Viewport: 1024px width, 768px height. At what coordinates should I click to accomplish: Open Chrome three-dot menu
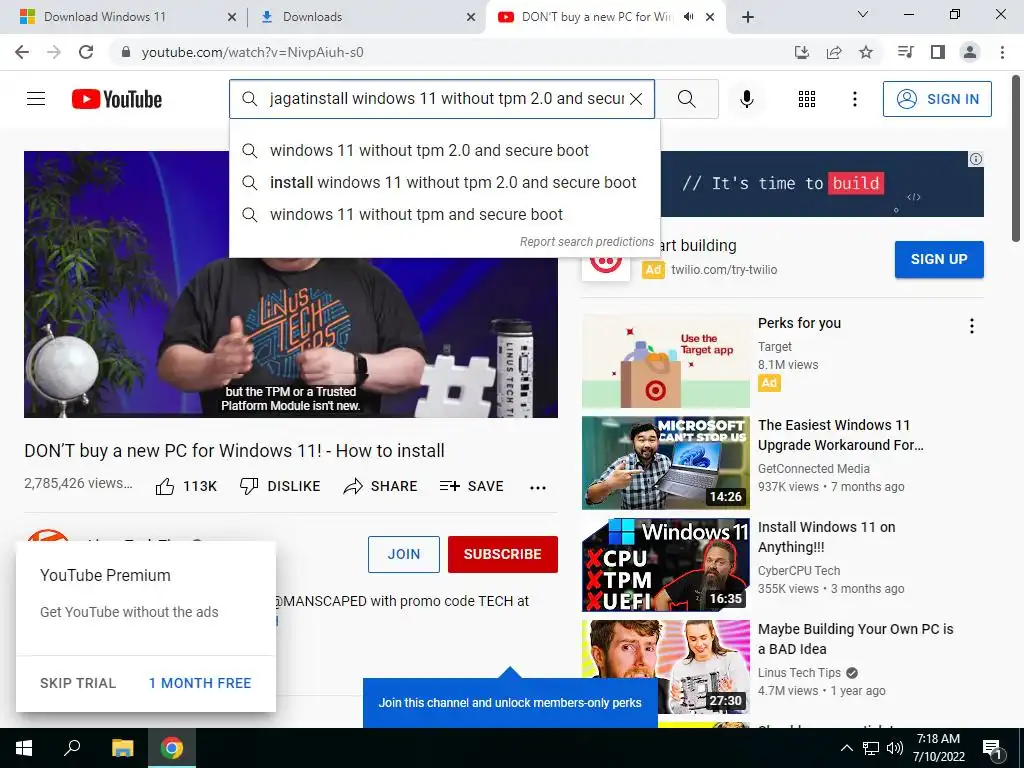pos(1002,52)
